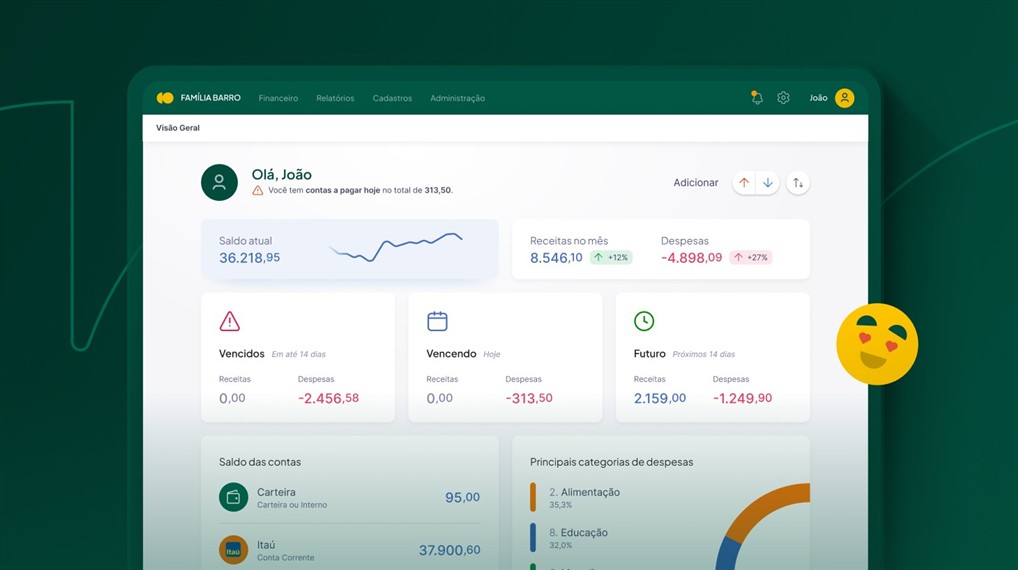Click the orange Alimentação color bar
Viewport: 1018px width, 570px height.
[533, 497]
